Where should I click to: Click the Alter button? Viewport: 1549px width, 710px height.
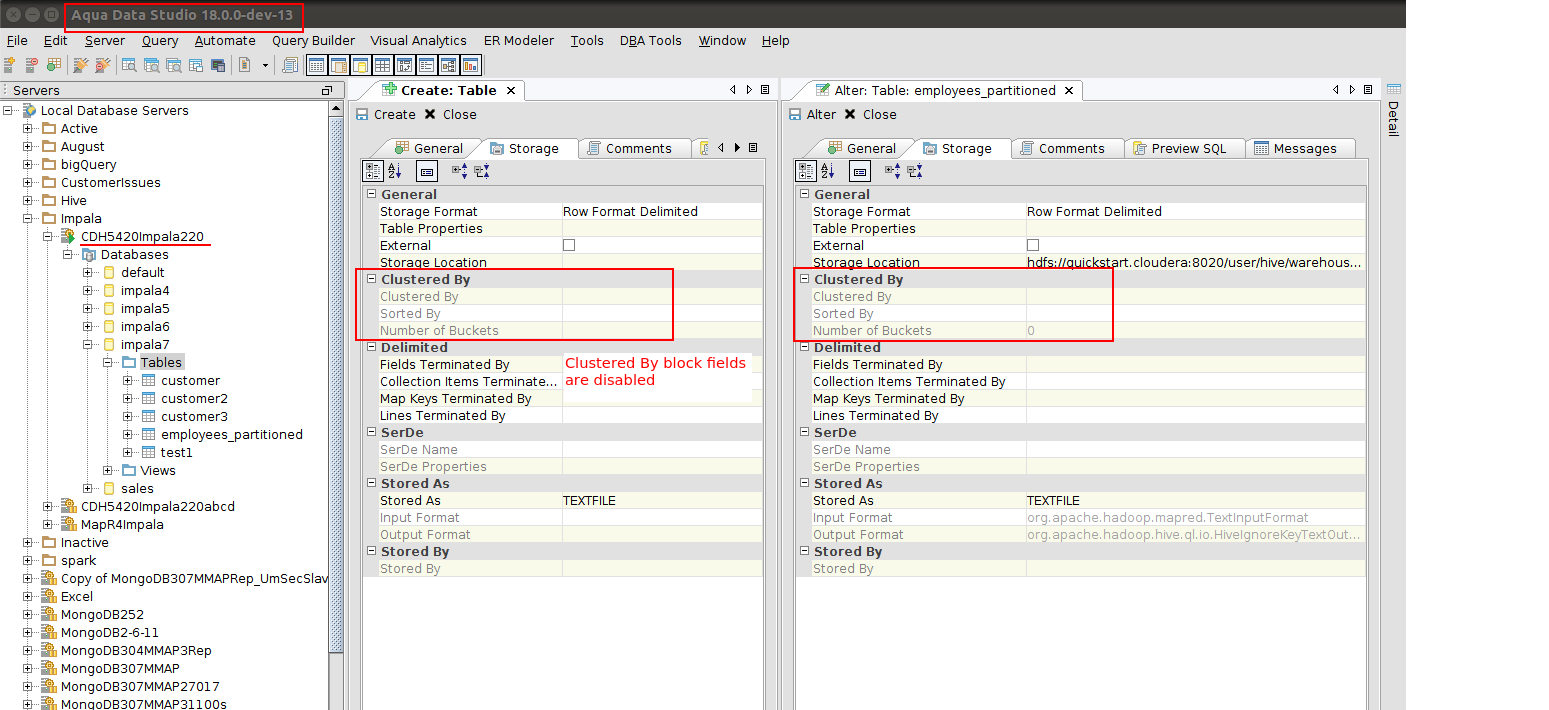[x=812, y=114]
